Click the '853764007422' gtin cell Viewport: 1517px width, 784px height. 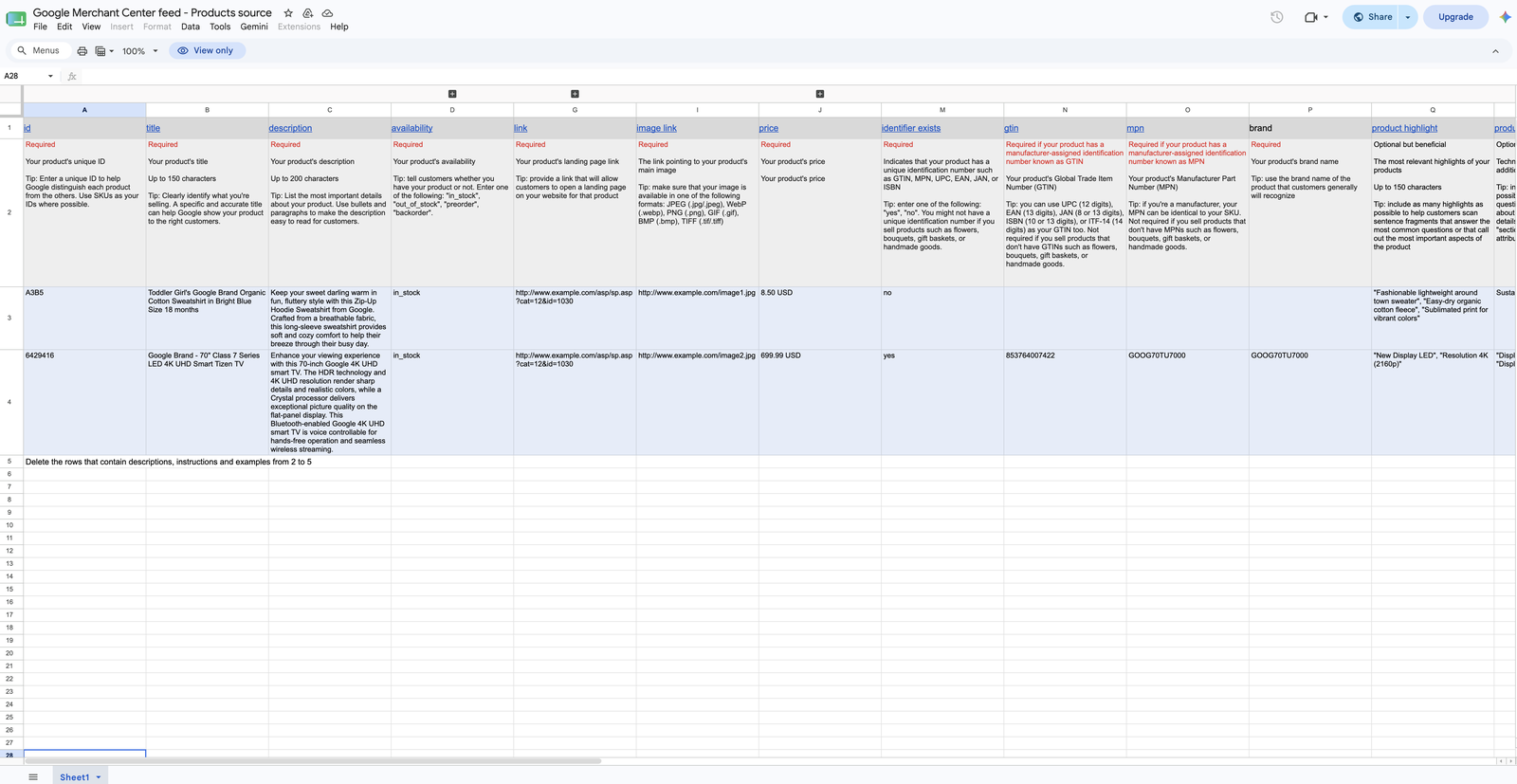click(1065, 402)
